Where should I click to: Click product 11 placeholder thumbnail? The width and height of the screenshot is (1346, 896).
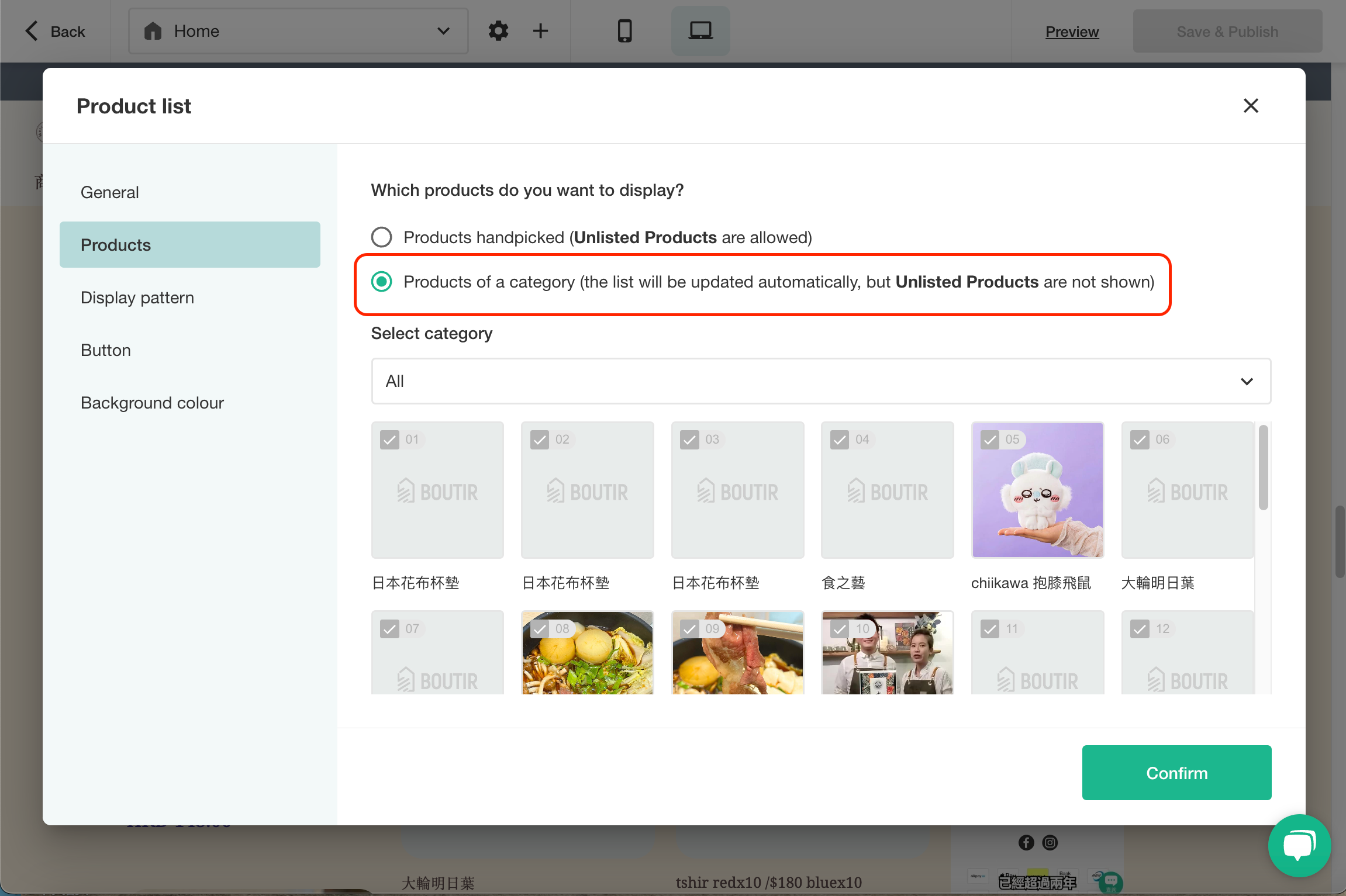[1038, 653]
